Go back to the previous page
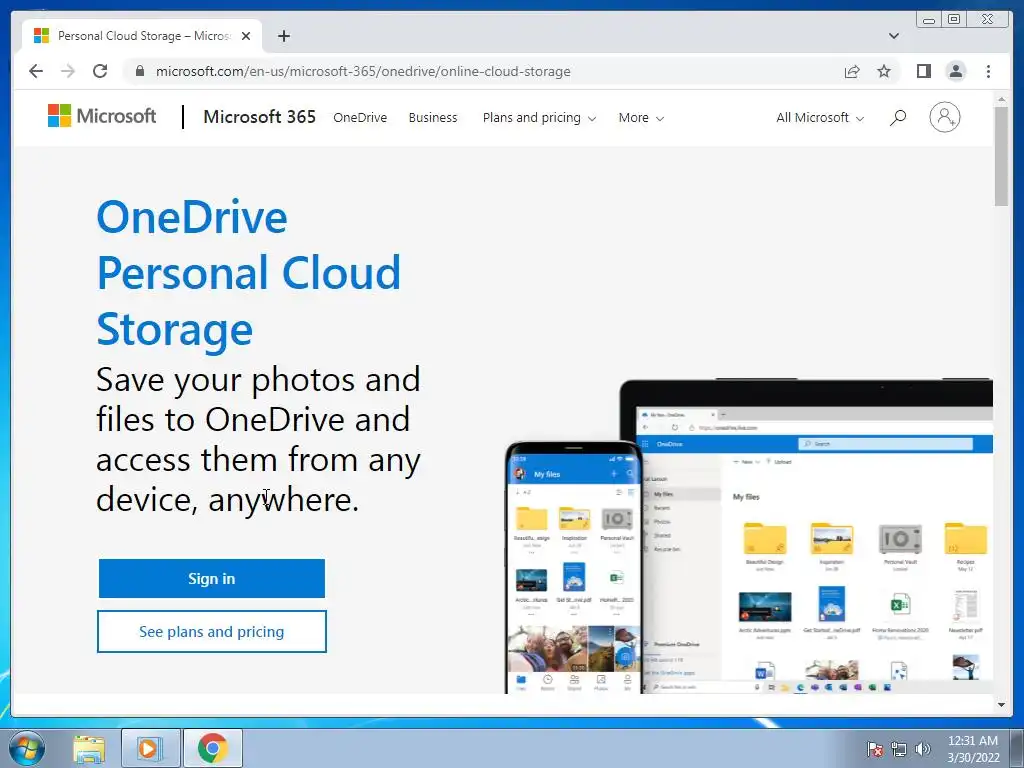This screenshot has height=768, width=1024. click(x=36, y=71)
